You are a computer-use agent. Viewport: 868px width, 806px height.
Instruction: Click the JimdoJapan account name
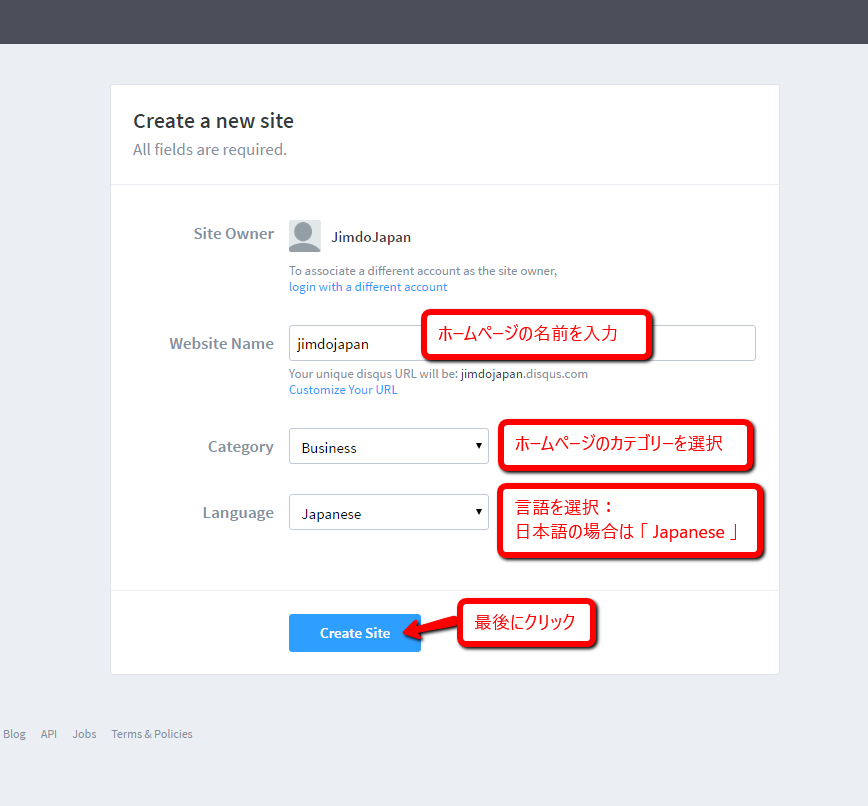click(371, 236)
